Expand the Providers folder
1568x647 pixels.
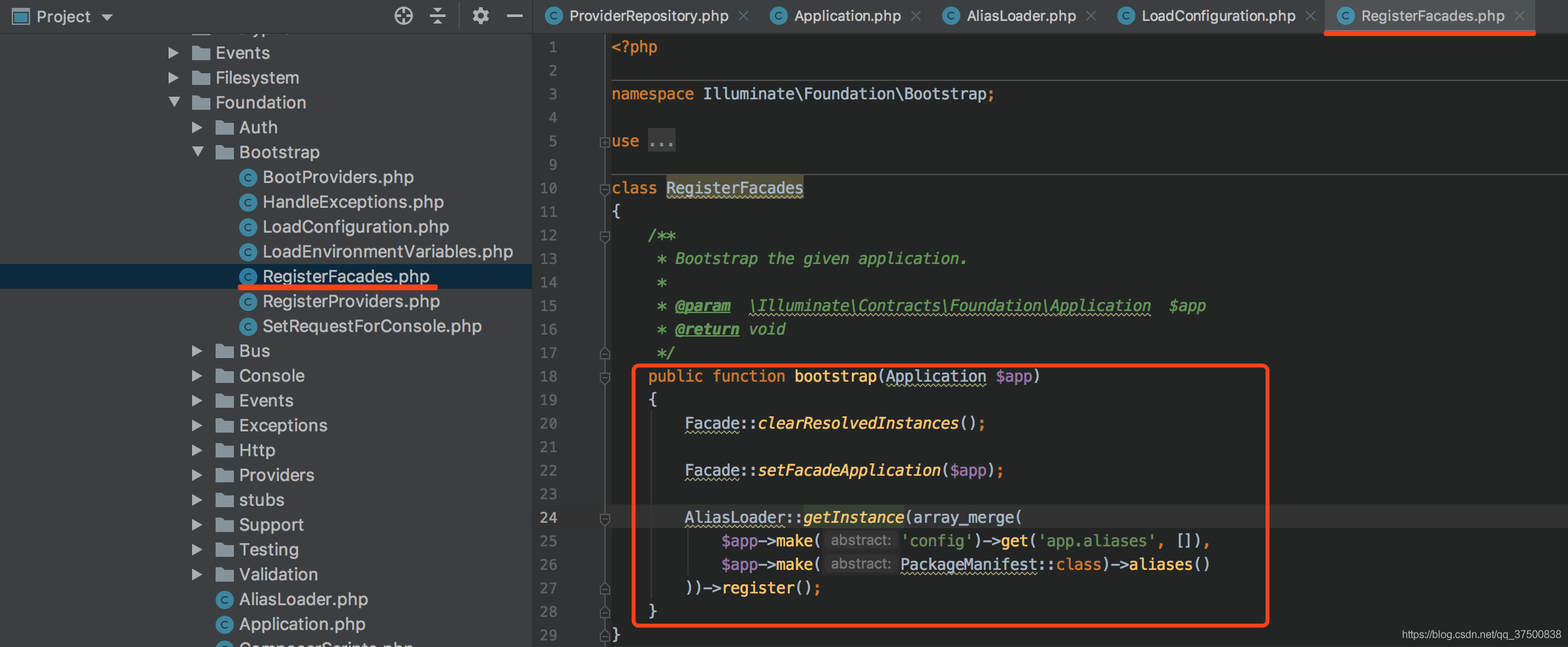coord(197,475)
